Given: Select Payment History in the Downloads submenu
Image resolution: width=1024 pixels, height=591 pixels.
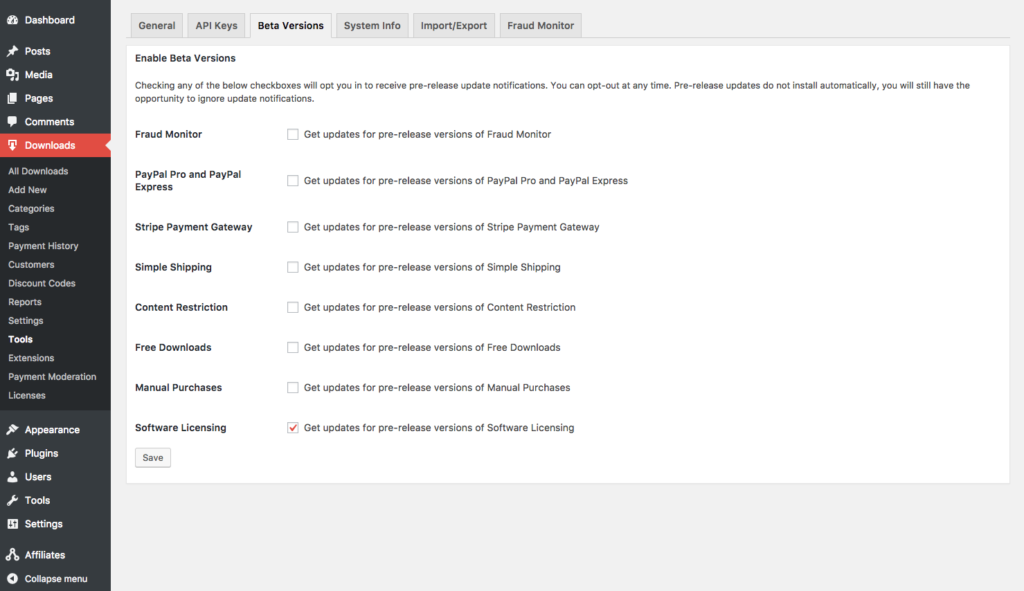Looking at the screenshot, I should (44, 246).
